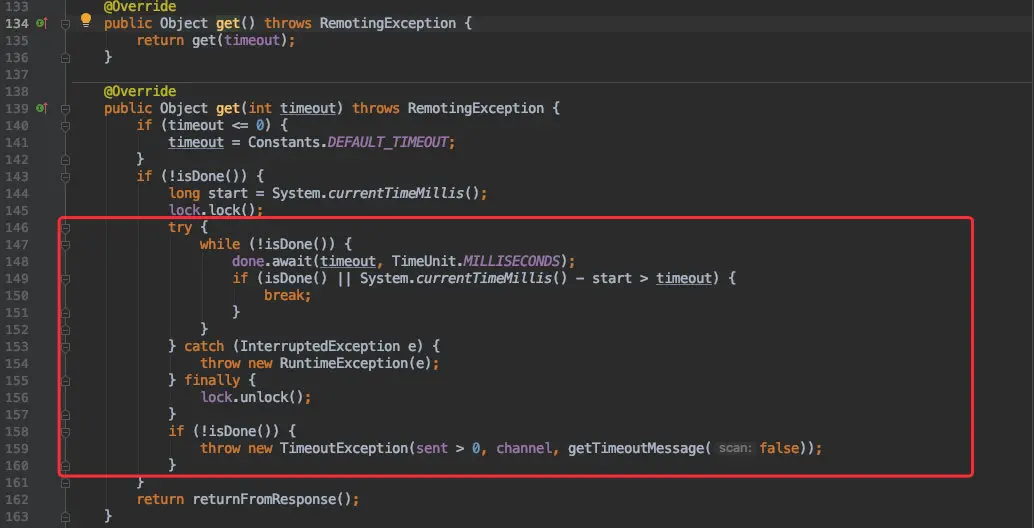Click RuntimeException on line 154
Viewport: 1034px width, 528px height.
tap(344, 363)
